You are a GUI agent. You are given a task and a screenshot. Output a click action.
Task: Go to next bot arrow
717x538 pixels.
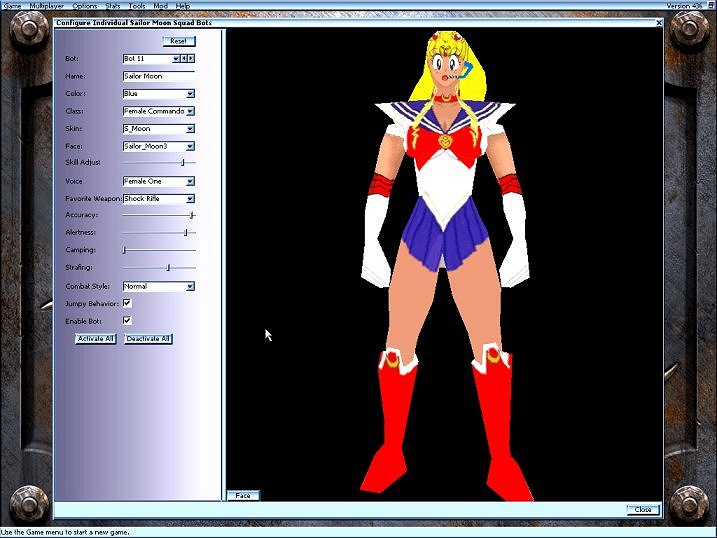click(x=191, y=59)
